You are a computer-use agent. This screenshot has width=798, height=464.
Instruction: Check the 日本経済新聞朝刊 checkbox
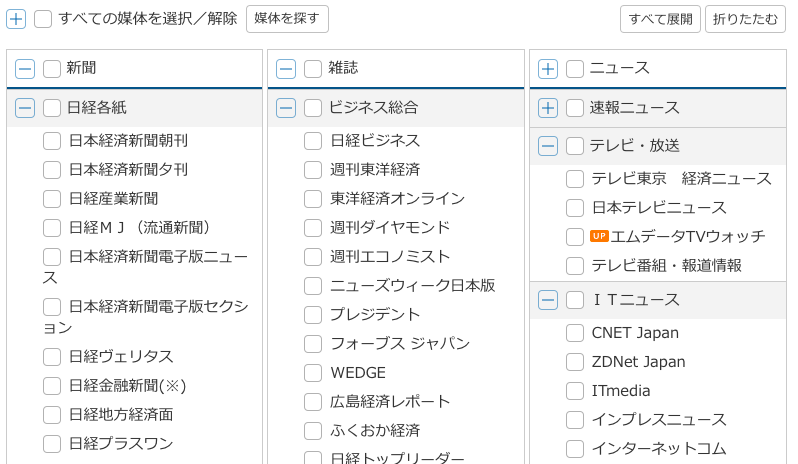point(52,141)
